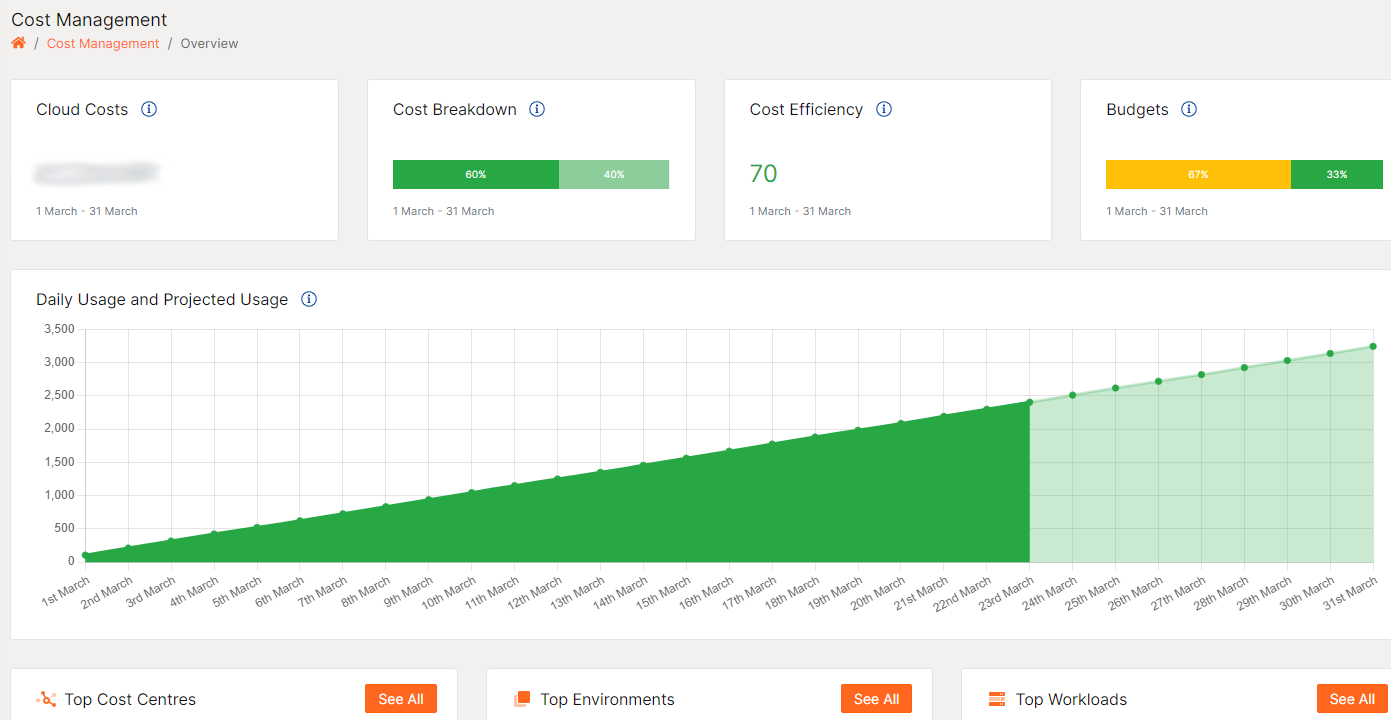1391x720 pixels.
Task: See All top workloads
Action: pos(1352,699)
